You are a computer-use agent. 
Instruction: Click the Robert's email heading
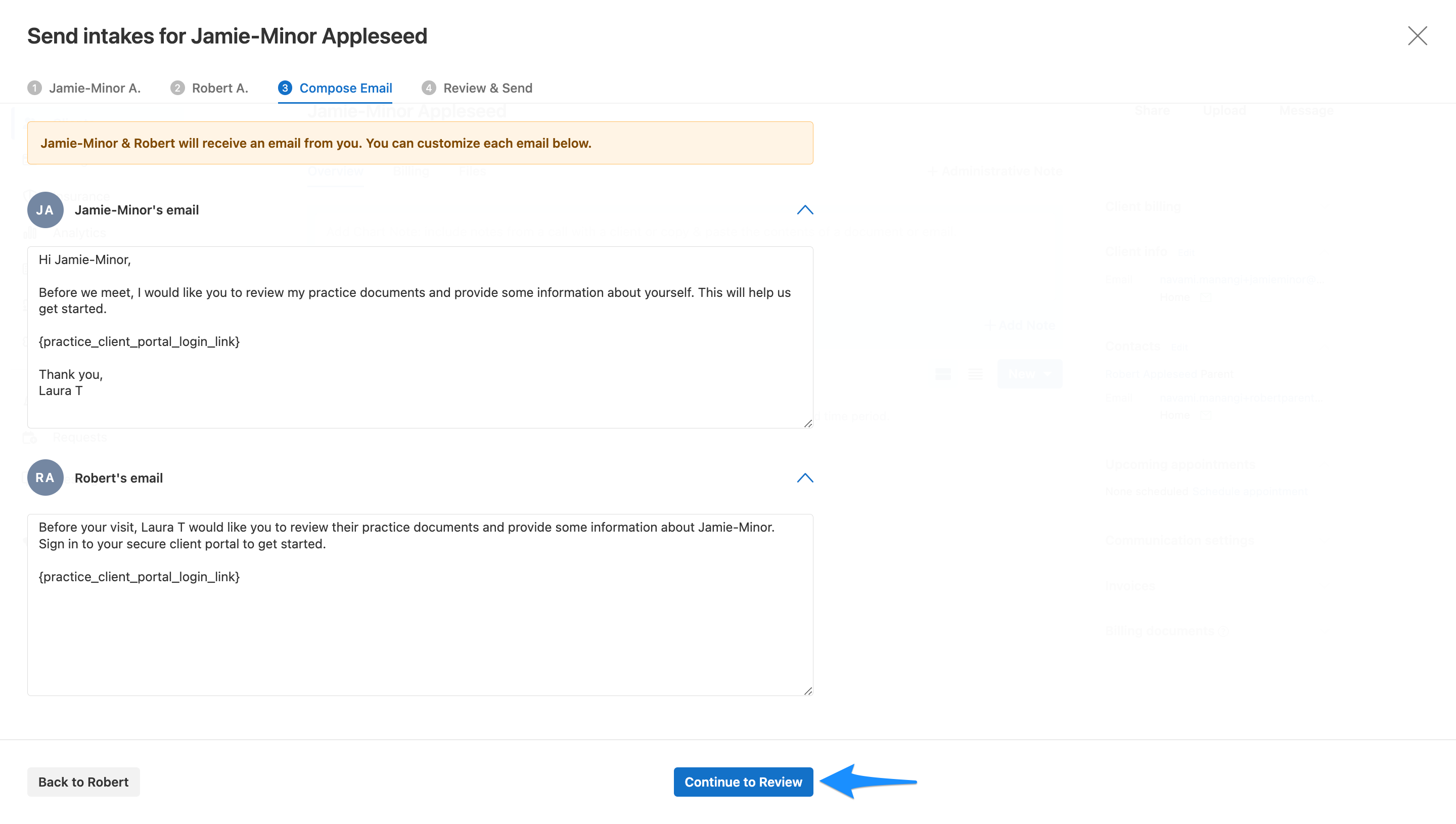pyautogui.click(x=119, y=478)
